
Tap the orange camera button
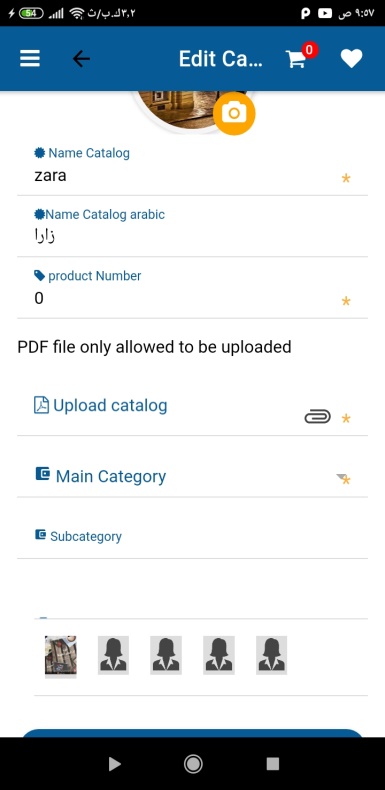click(x=234, y=113)
